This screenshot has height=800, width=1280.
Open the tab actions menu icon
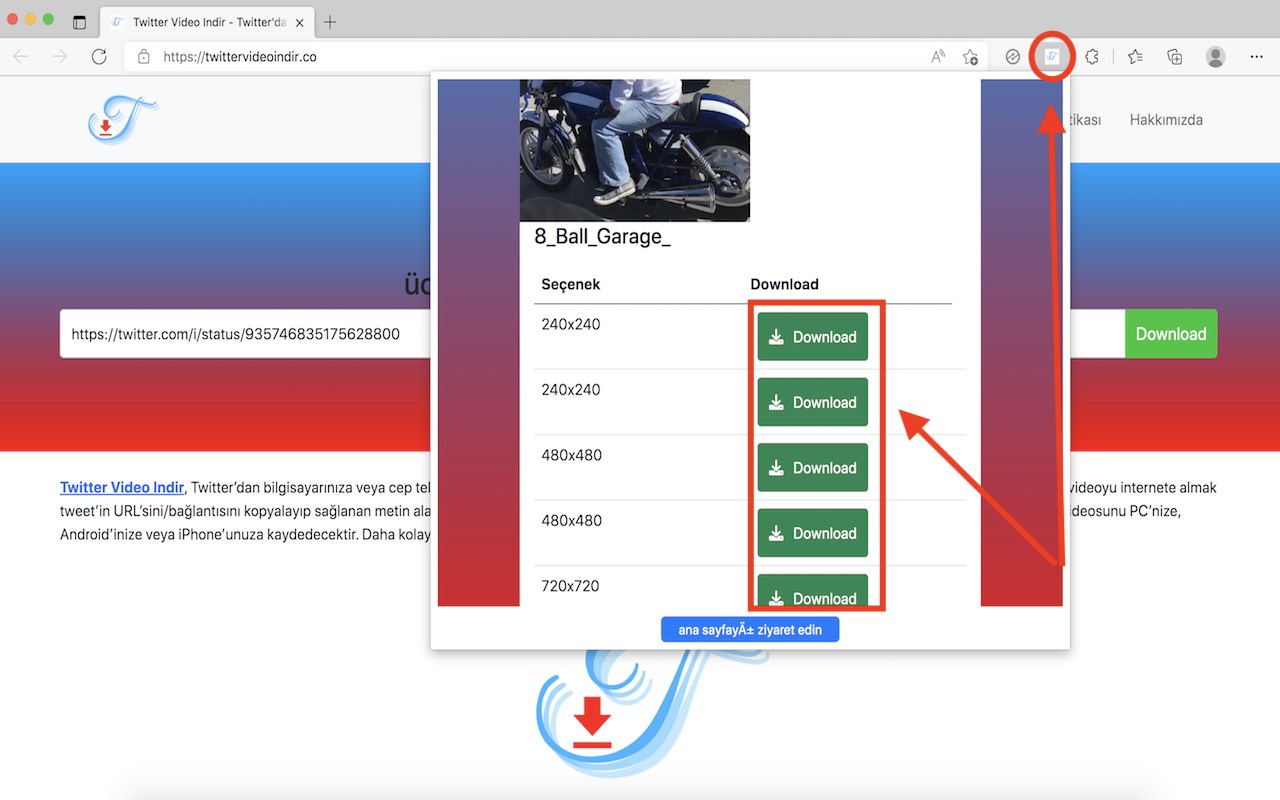[80, 22]
